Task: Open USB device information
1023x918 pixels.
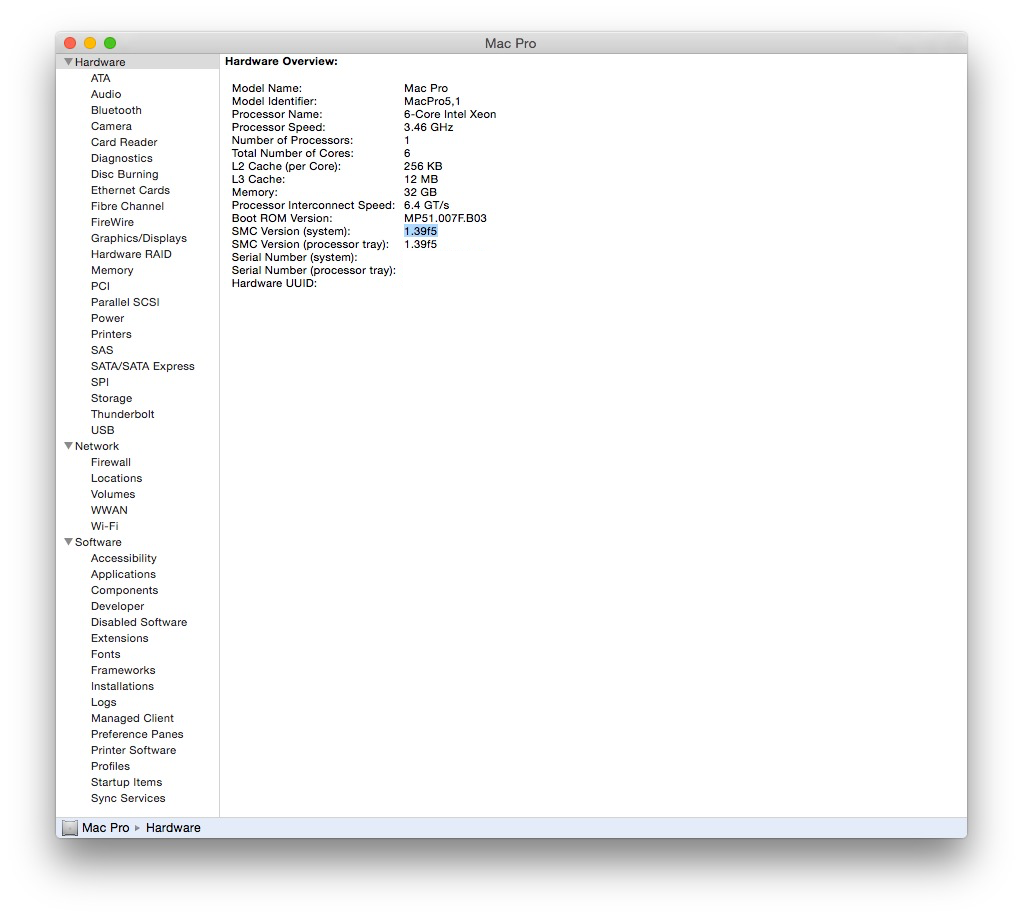Action: [x=102, y=430]
